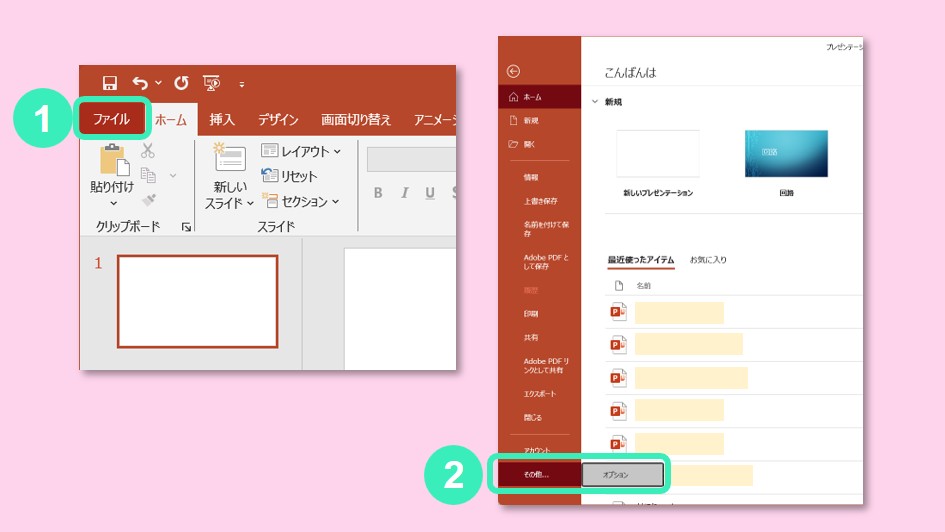Image resolution: width=945 pixels, height=532 pixels.
Task: Click the オプション button
Action: click(x=623, y=475)
